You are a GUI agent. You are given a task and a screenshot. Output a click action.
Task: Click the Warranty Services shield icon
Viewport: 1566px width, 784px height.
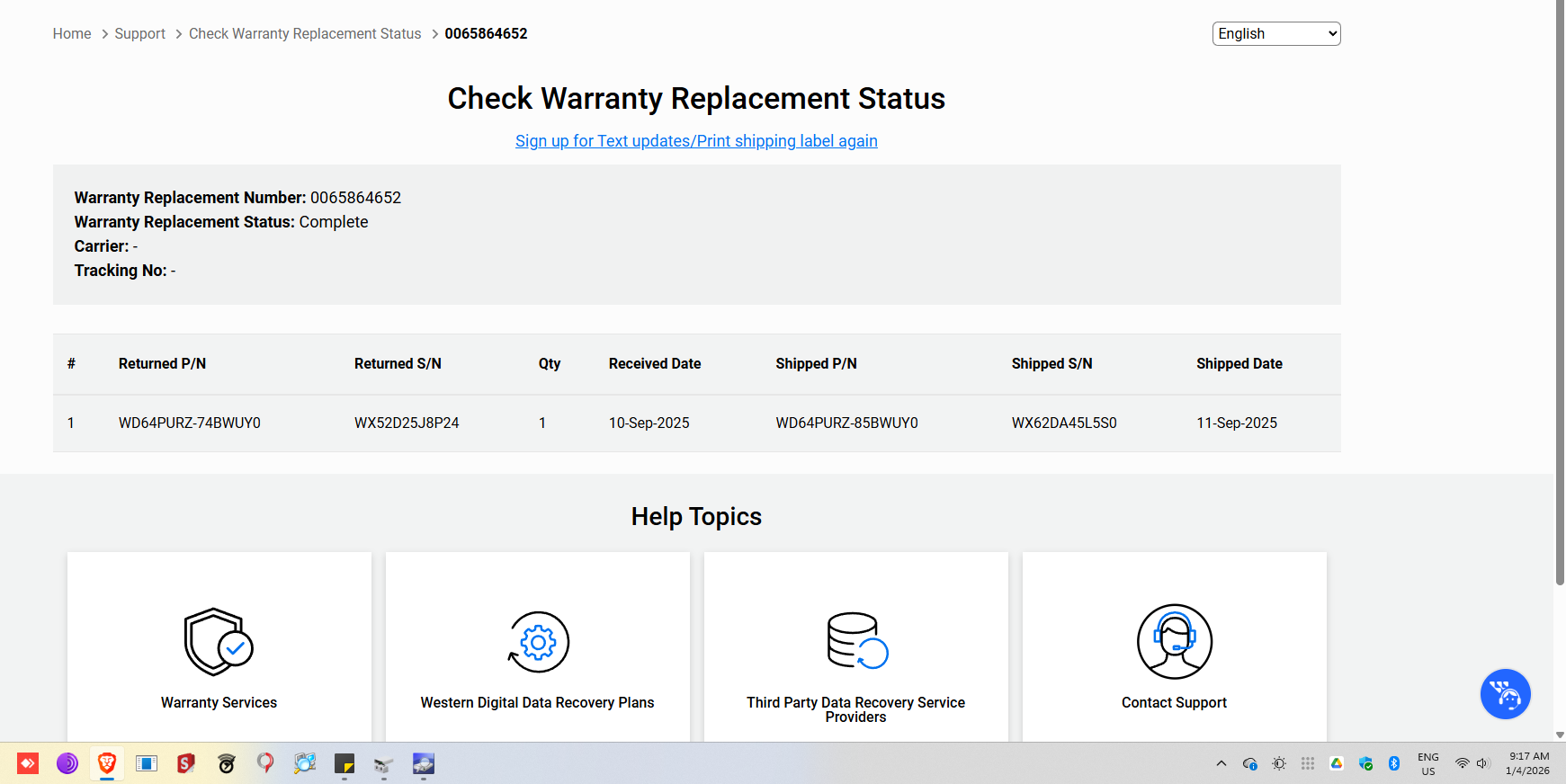(x=219, y=641)
